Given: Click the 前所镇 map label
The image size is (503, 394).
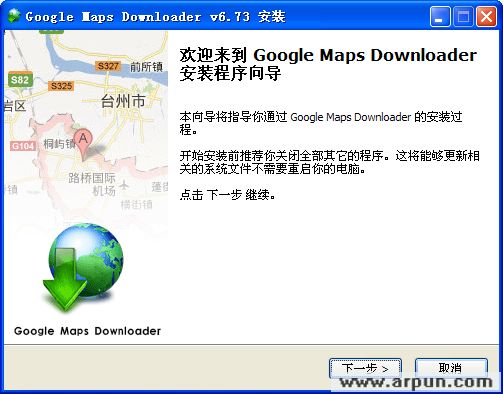Looking at the screenshot, I should (x=146, y=67).
